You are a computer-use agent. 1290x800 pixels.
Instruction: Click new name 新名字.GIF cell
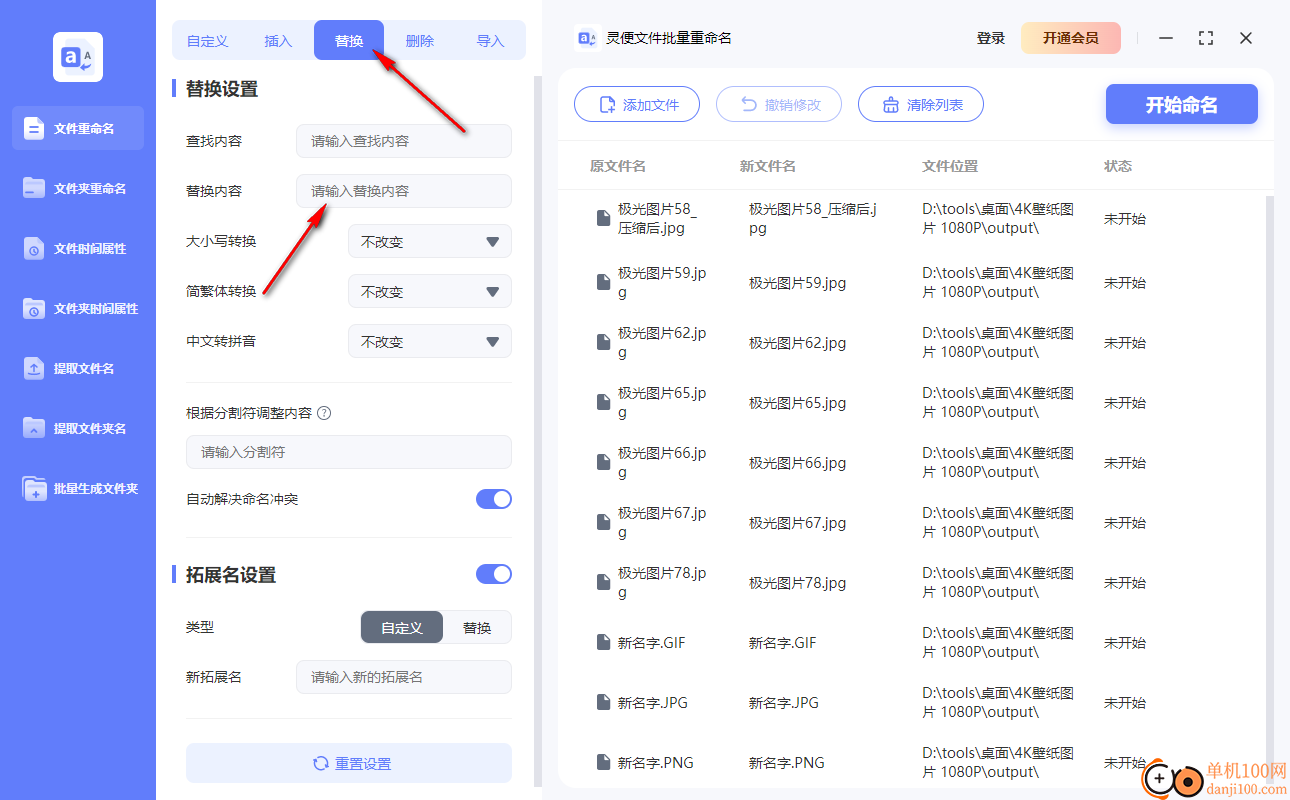pyautogui.click(x=783, y=642)
